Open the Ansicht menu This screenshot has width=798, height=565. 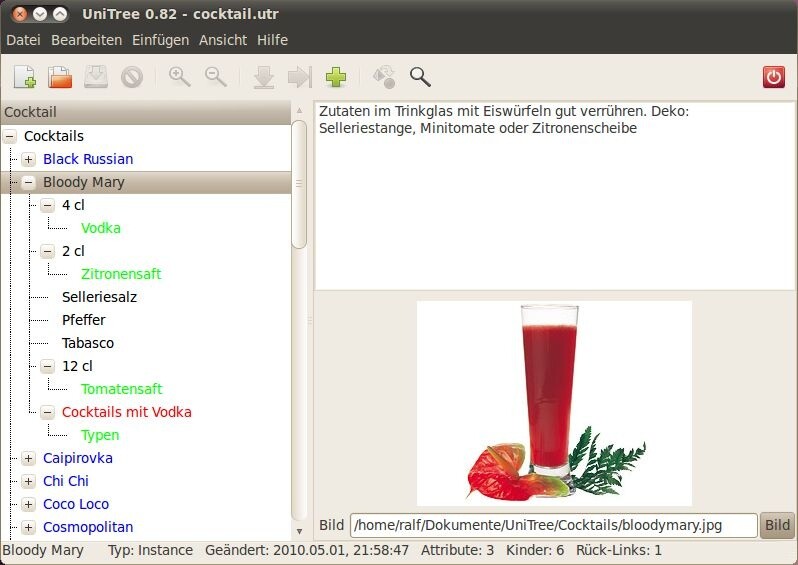click(223, 40)
